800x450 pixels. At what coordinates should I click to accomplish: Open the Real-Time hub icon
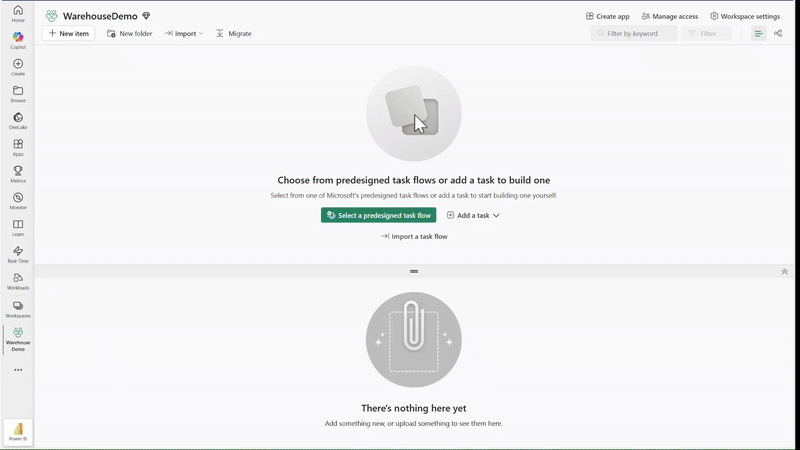(x=18, y=254)
